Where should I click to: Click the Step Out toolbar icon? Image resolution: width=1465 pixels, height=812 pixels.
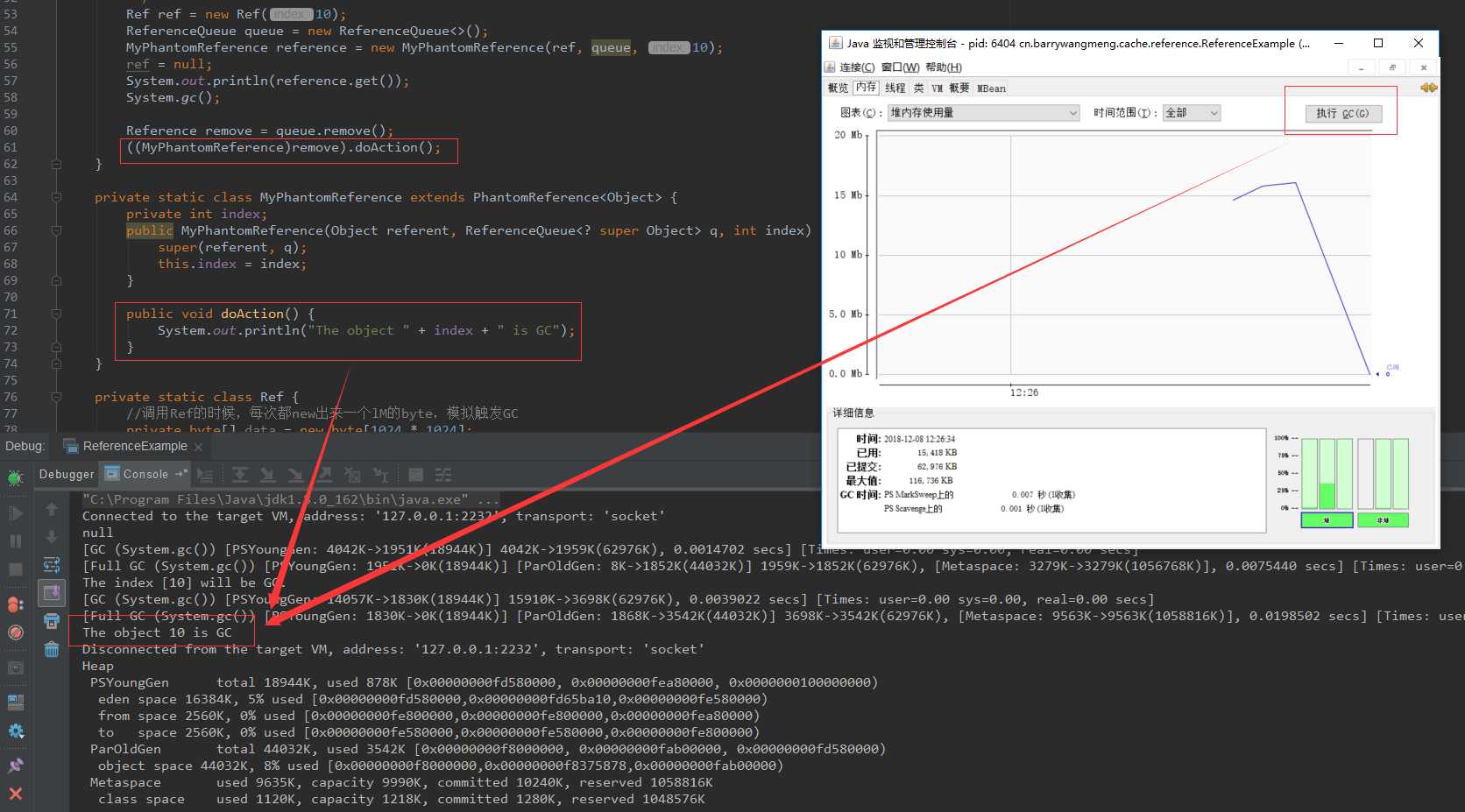[x=324, y=475]
